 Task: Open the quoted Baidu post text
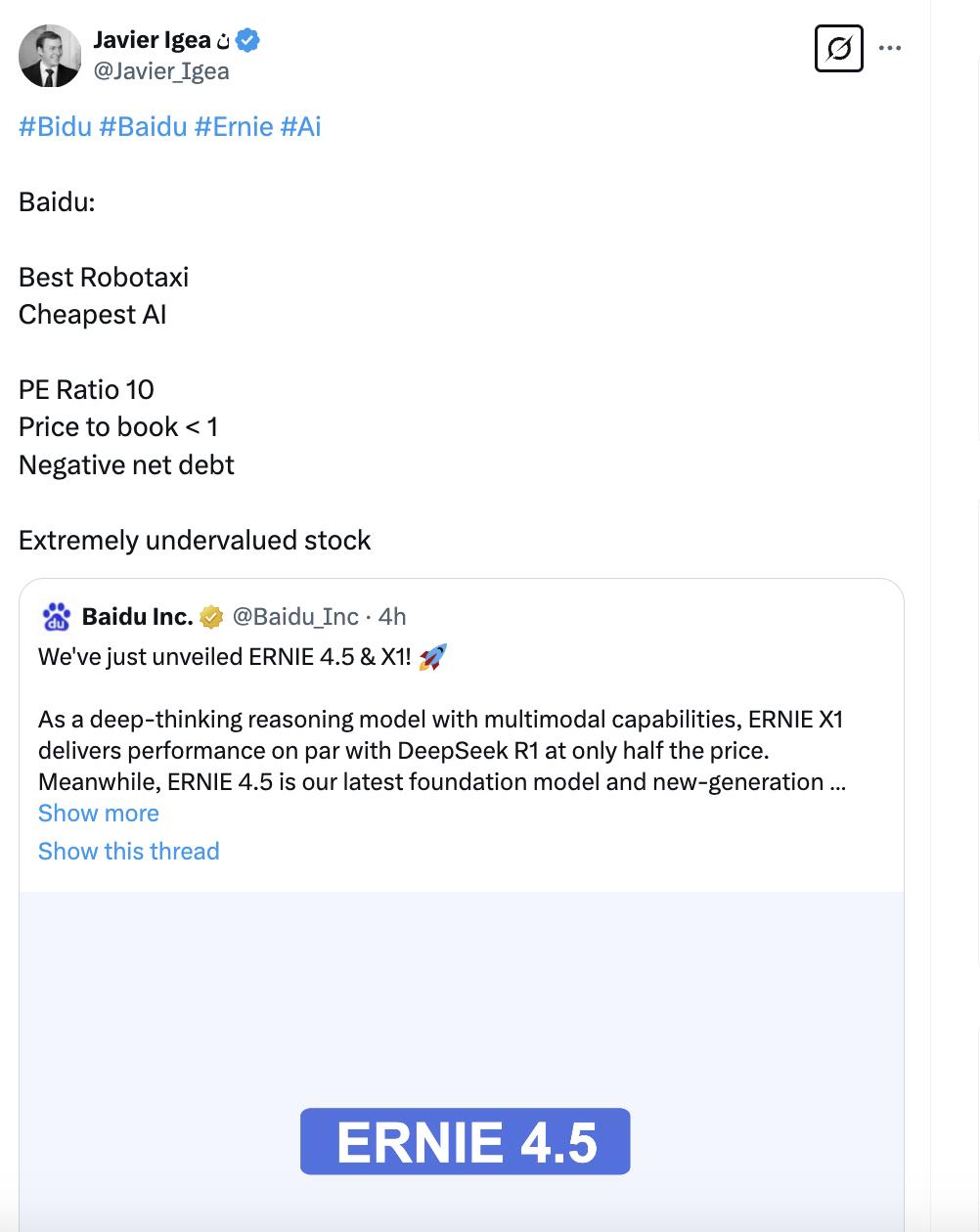[440, 751]
